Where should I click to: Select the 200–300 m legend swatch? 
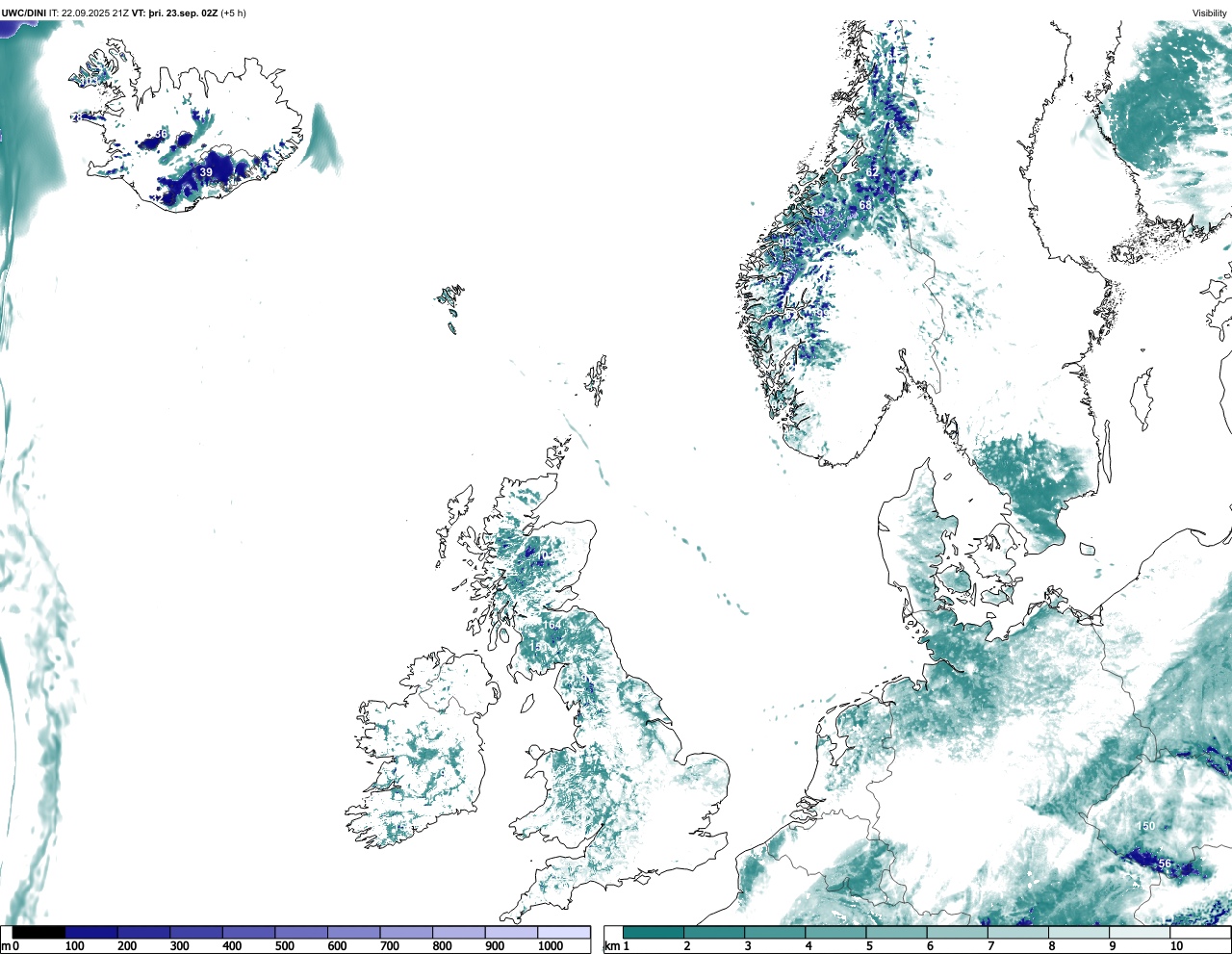pyautogui.click(x=144, y=932)
